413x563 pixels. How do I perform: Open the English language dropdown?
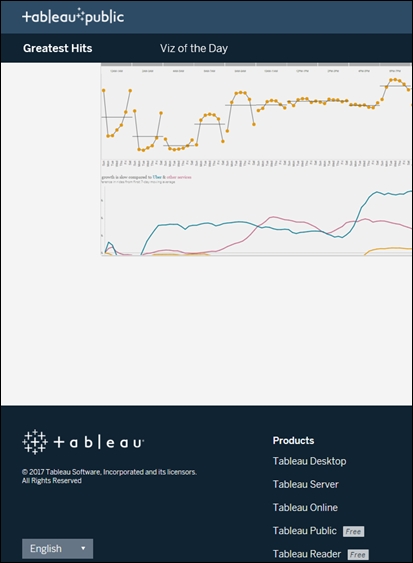57,548
